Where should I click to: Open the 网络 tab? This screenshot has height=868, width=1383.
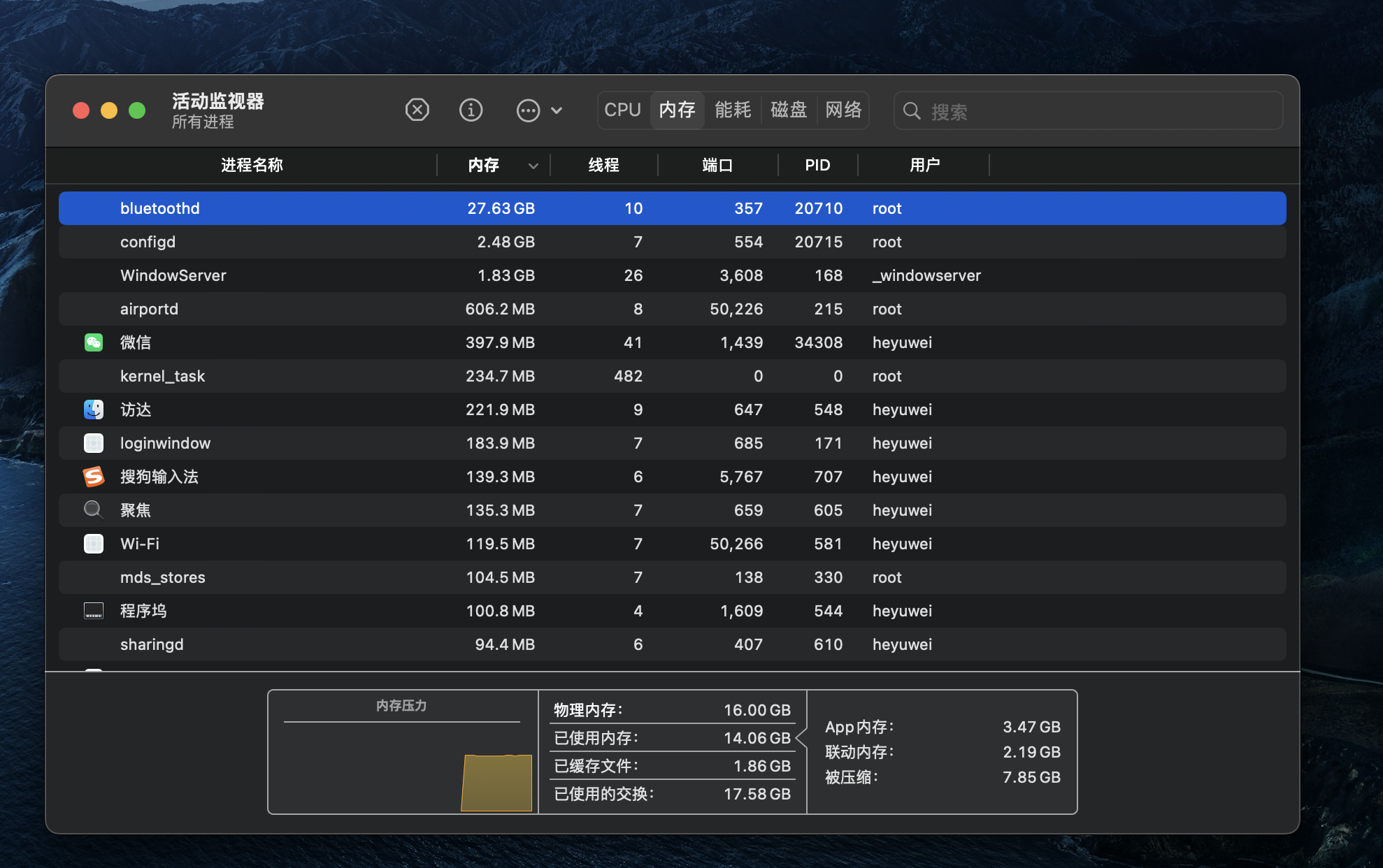pos(843,110)
